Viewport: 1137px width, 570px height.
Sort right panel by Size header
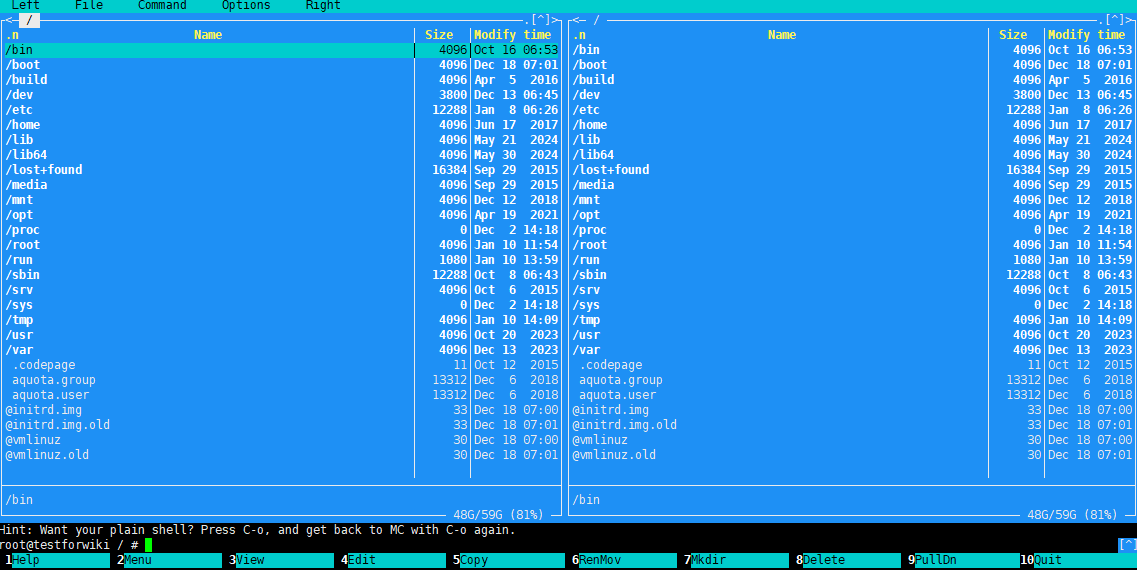coord(1013,35)
